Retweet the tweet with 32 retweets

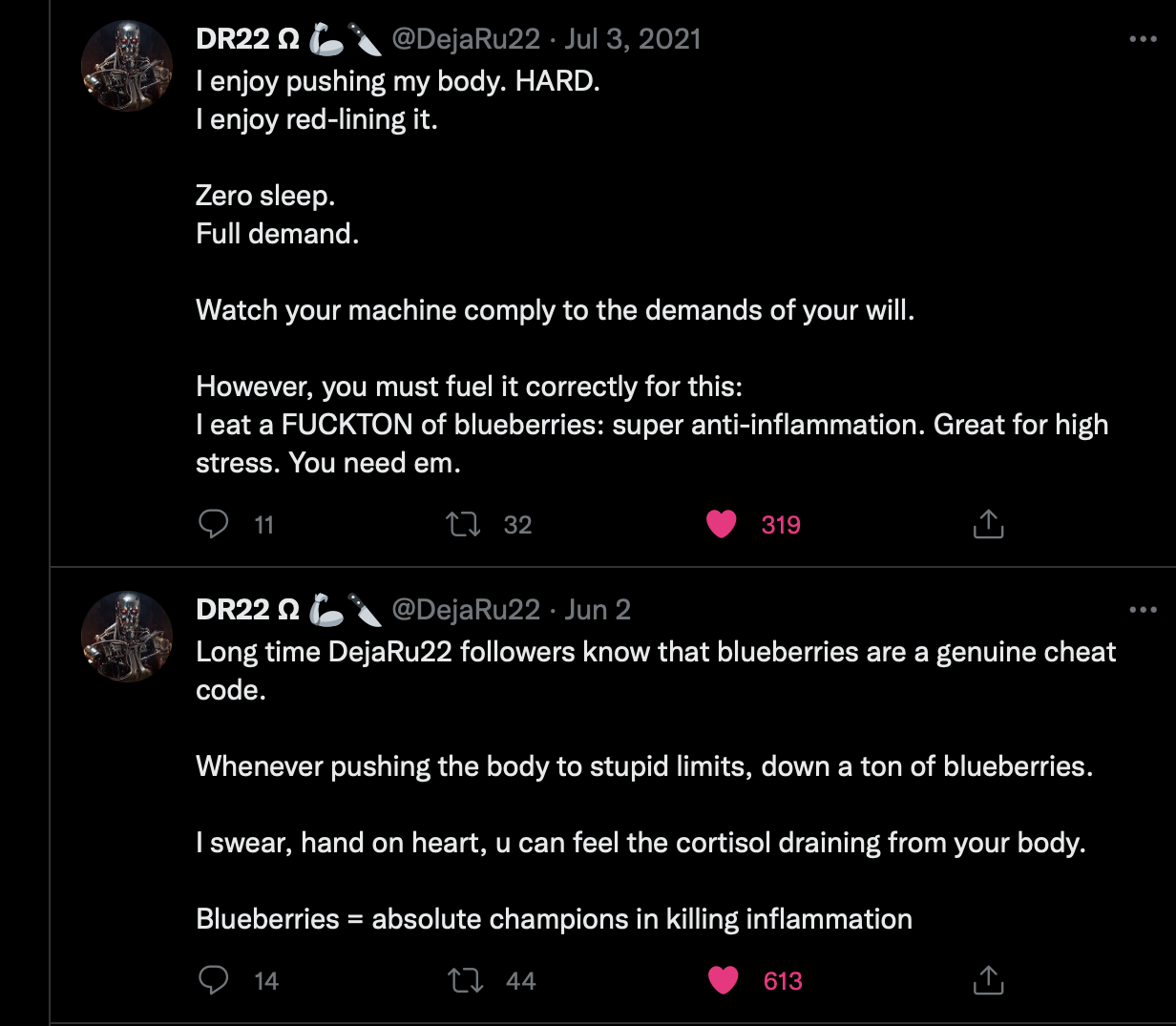tap(464, 524)
